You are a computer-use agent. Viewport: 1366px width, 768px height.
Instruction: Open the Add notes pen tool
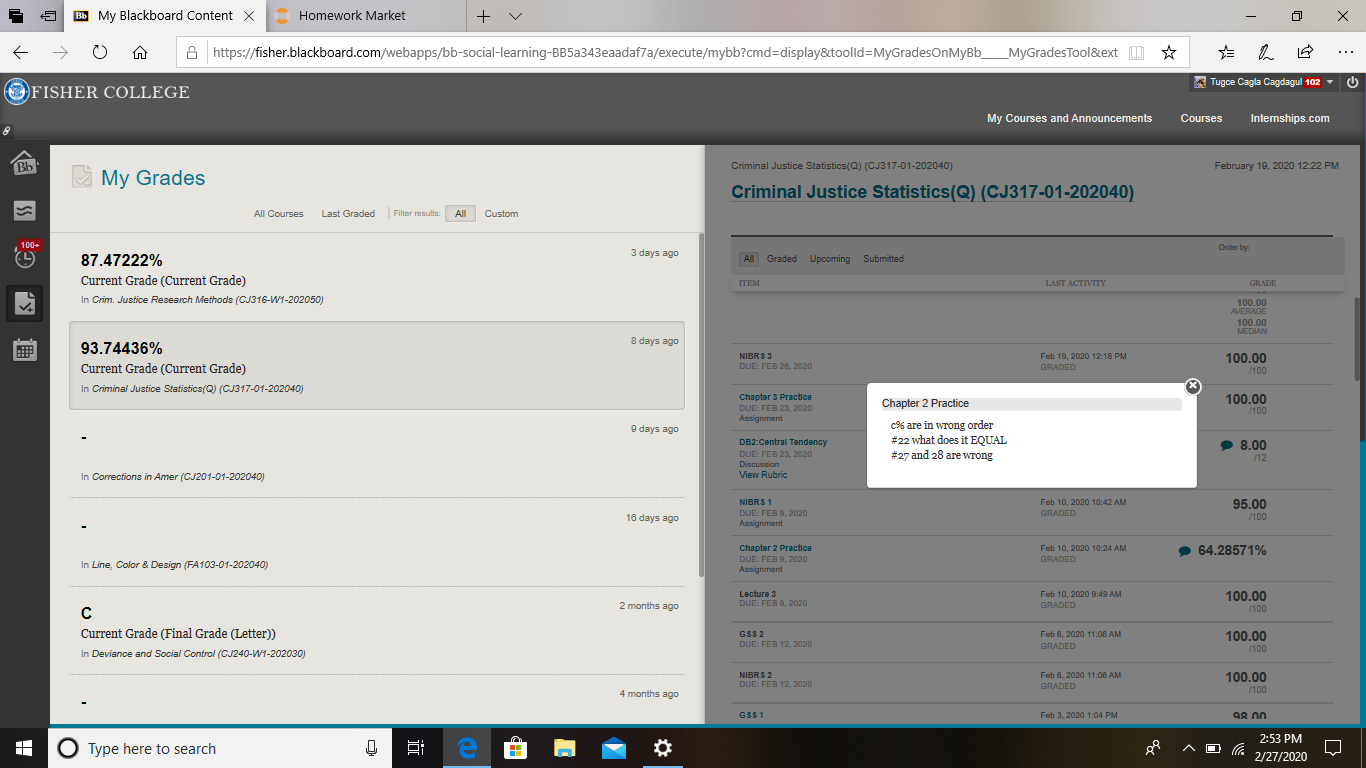[1266, 52]
